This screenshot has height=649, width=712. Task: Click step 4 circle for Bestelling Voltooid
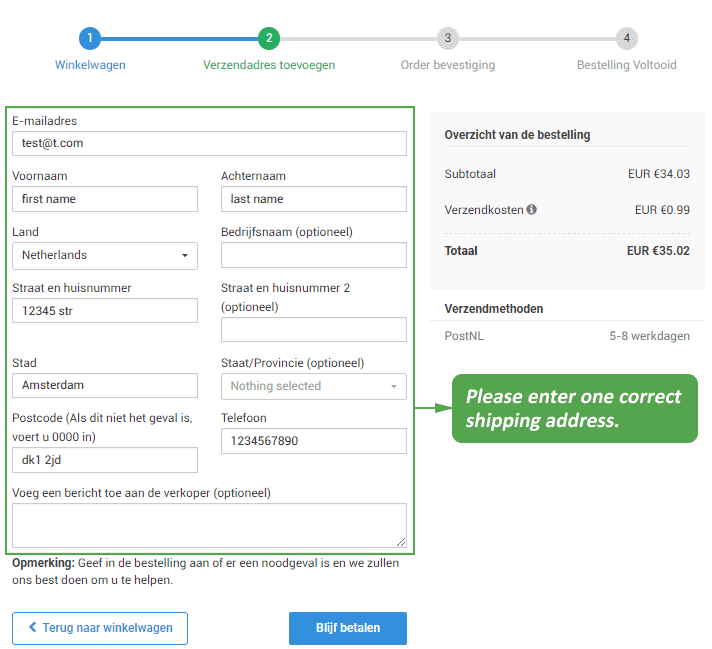tap(626, 39)
